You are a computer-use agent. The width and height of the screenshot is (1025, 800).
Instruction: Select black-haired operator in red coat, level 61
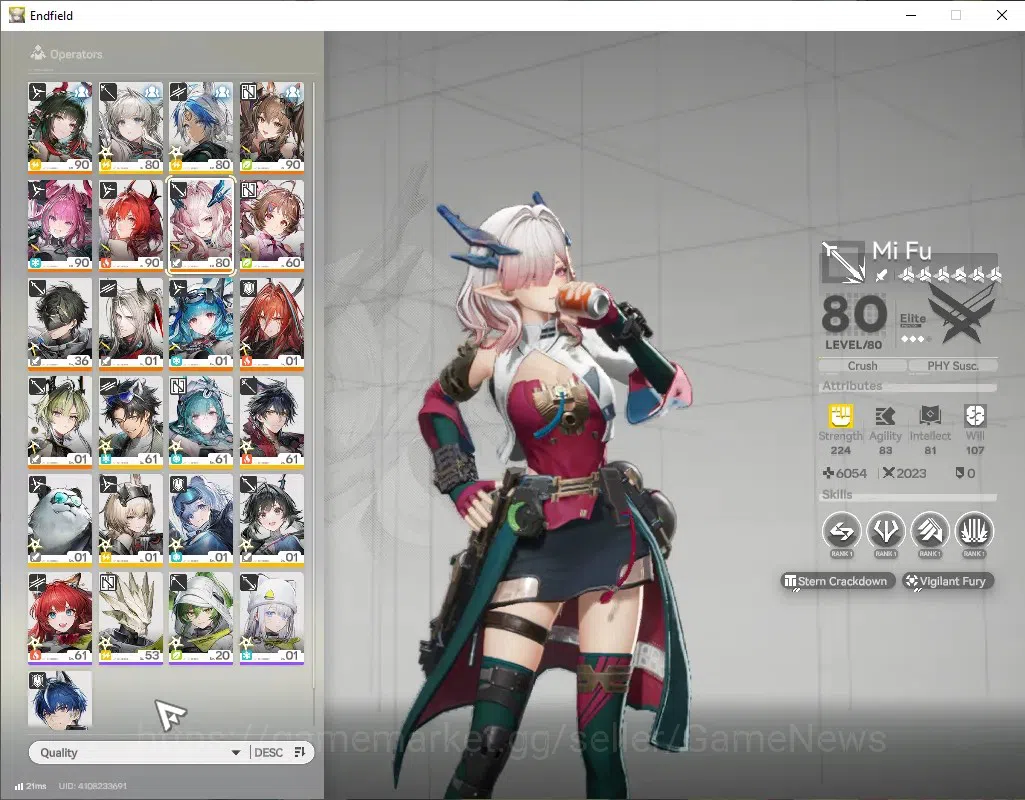pos(272,422)
